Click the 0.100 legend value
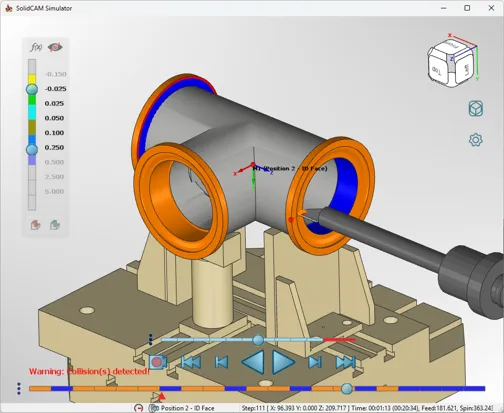Screen dimensions: 504x413 click(54, 133)
